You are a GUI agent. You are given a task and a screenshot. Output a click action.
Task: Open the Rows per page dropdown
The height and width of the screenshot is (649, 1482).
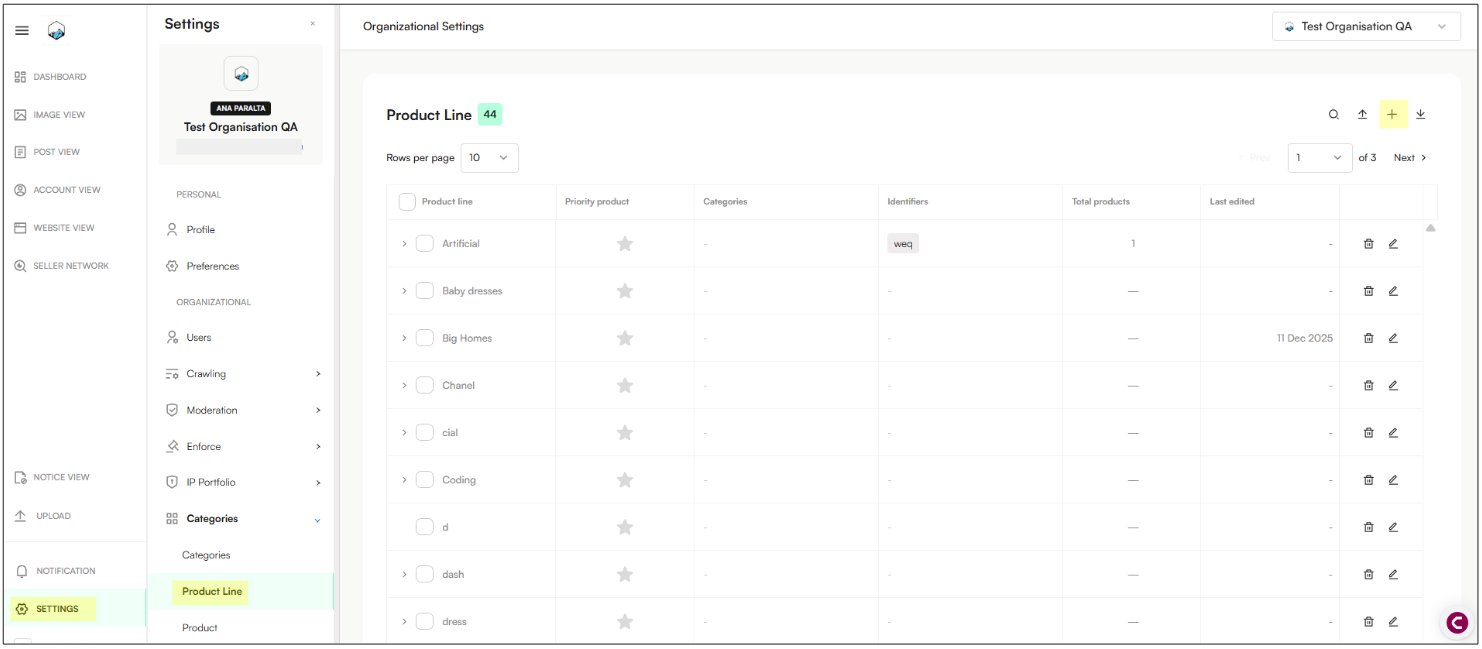pyautogui.click(x=489, y=158)
